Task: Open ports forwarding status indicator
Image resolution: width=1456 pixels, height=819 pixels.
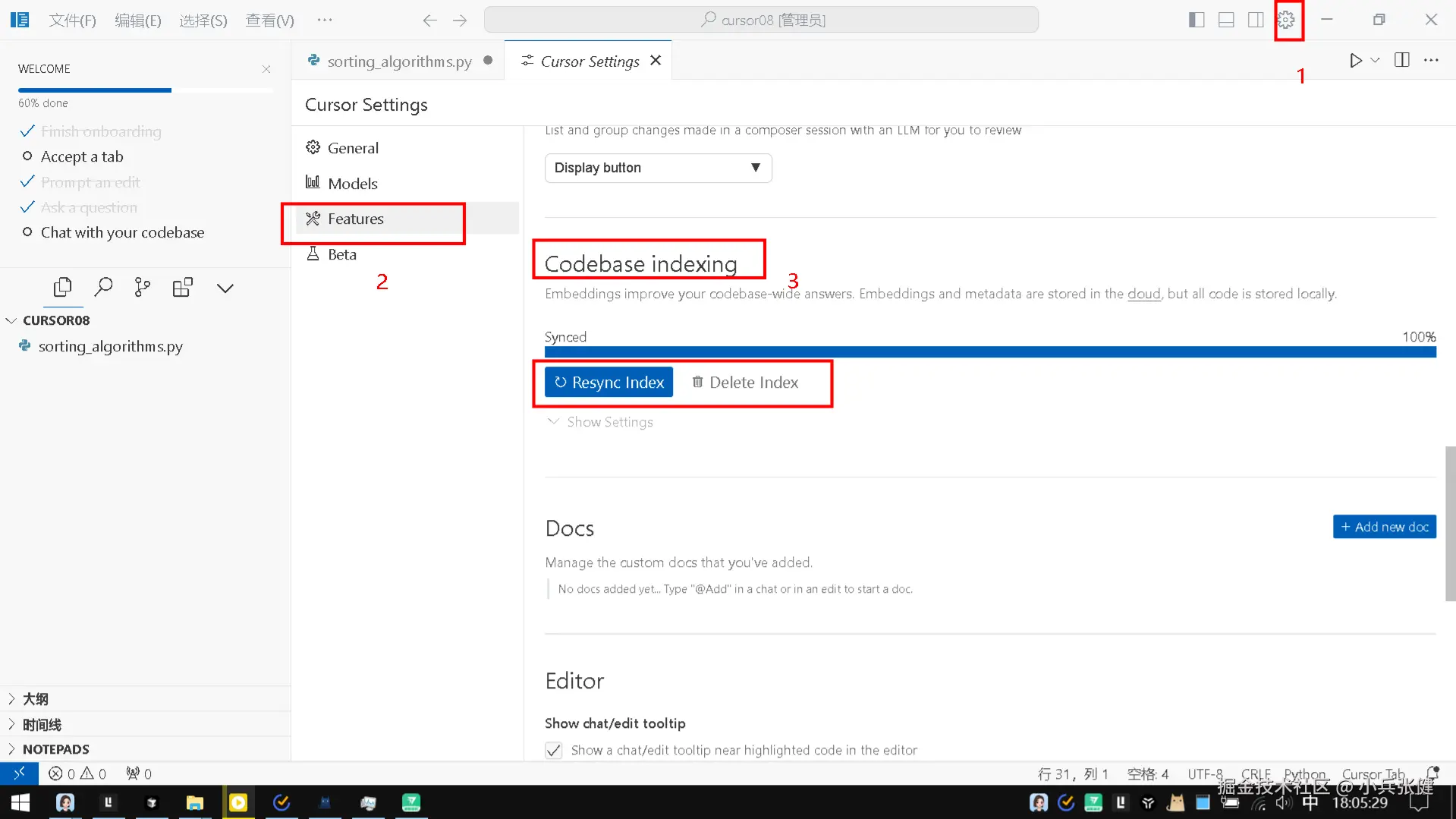Action: tap(139, 773)
